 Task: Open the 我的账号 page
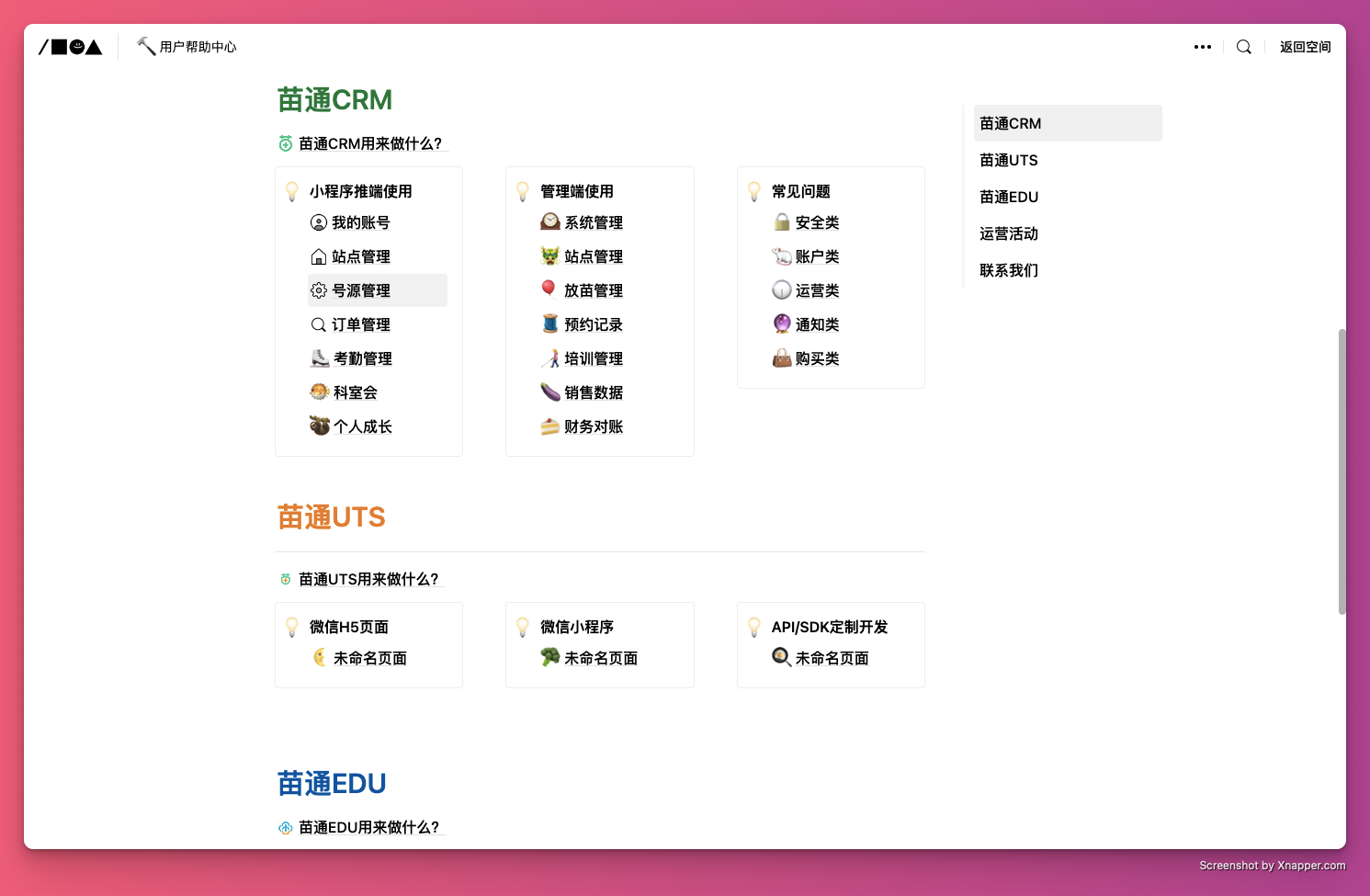point(361,222)
